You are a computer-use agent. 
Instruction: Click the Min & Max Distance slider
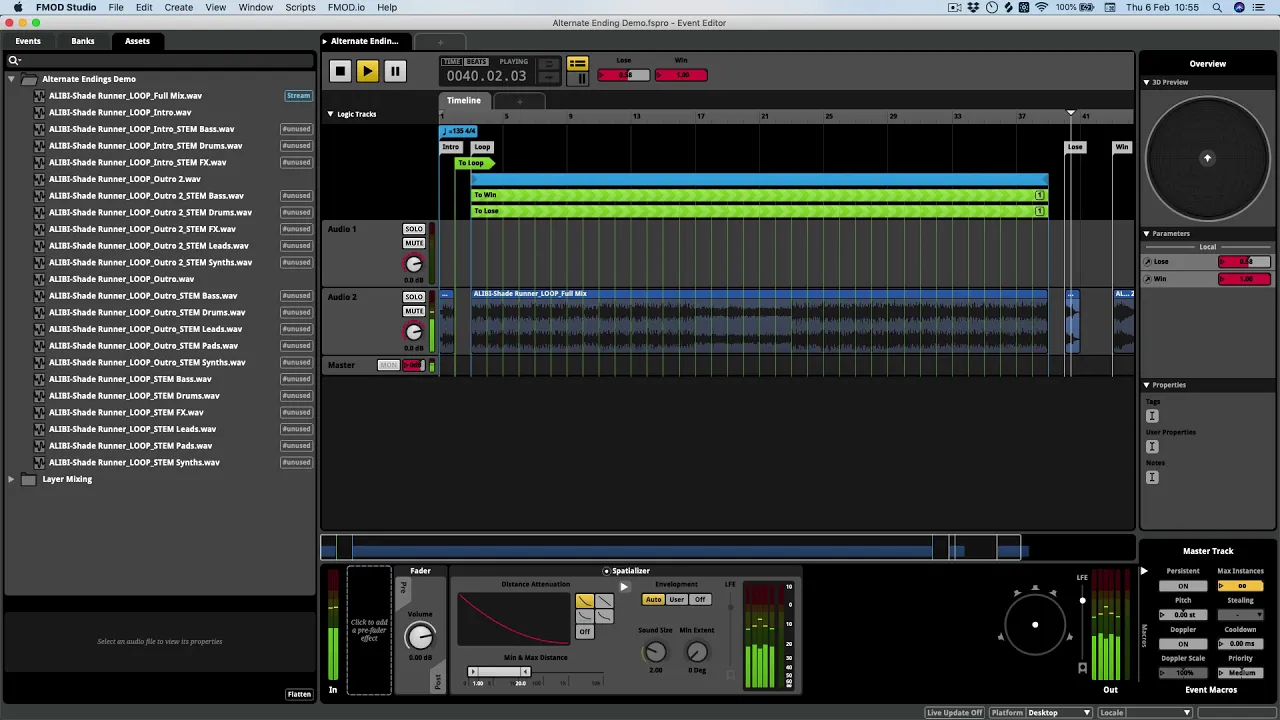(500, 672)
